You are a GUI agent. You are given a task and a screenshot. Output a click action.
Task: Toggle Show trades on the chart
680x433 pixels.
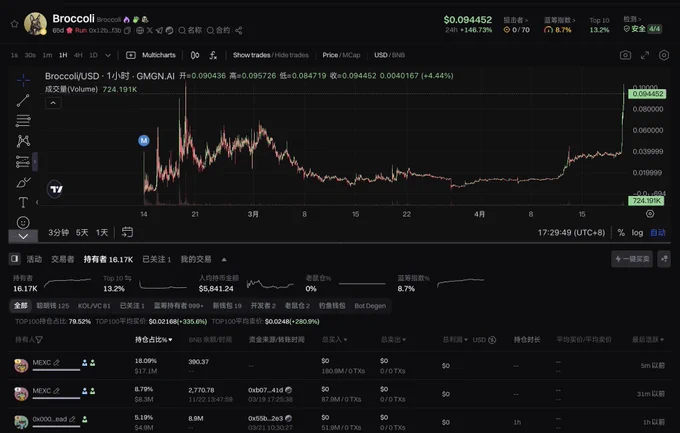[x=271, y=55]
